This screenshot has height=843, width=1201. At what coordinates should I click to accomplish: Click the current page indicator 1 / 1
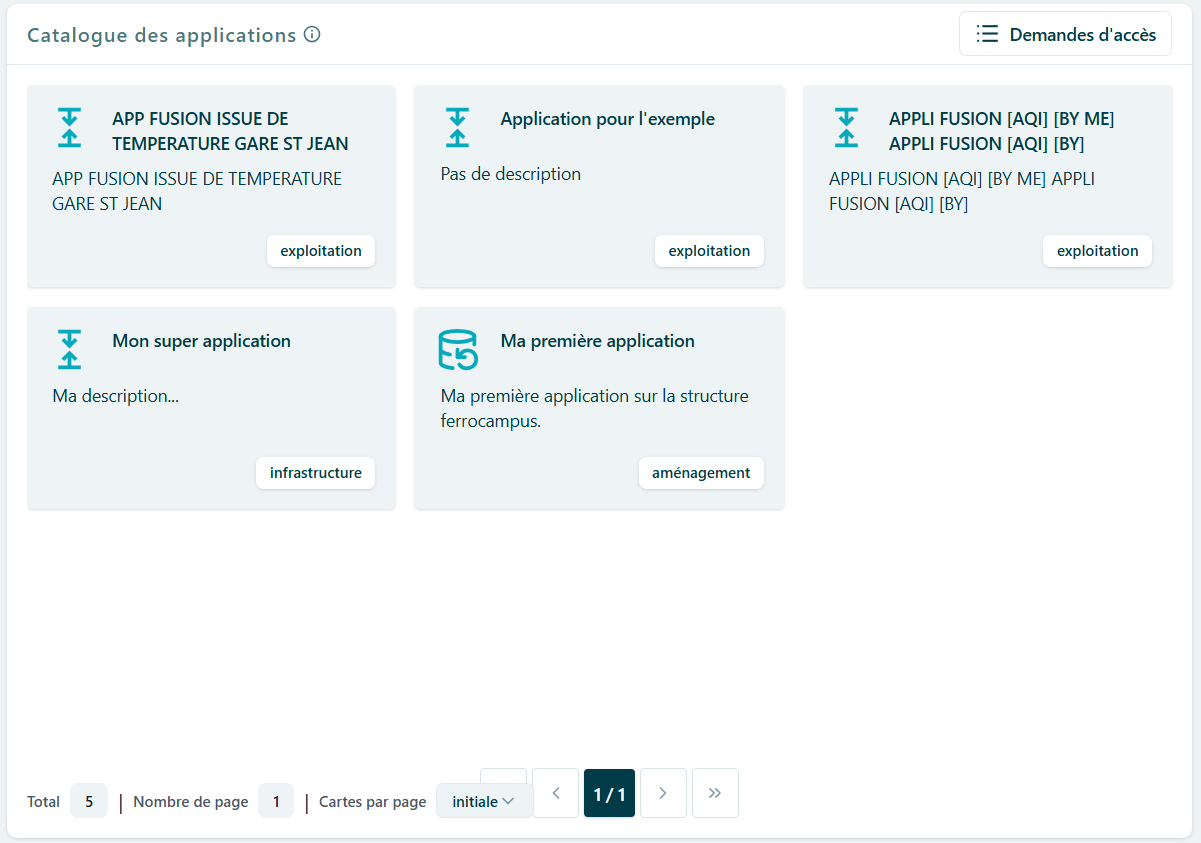click(x=609, y=793)
